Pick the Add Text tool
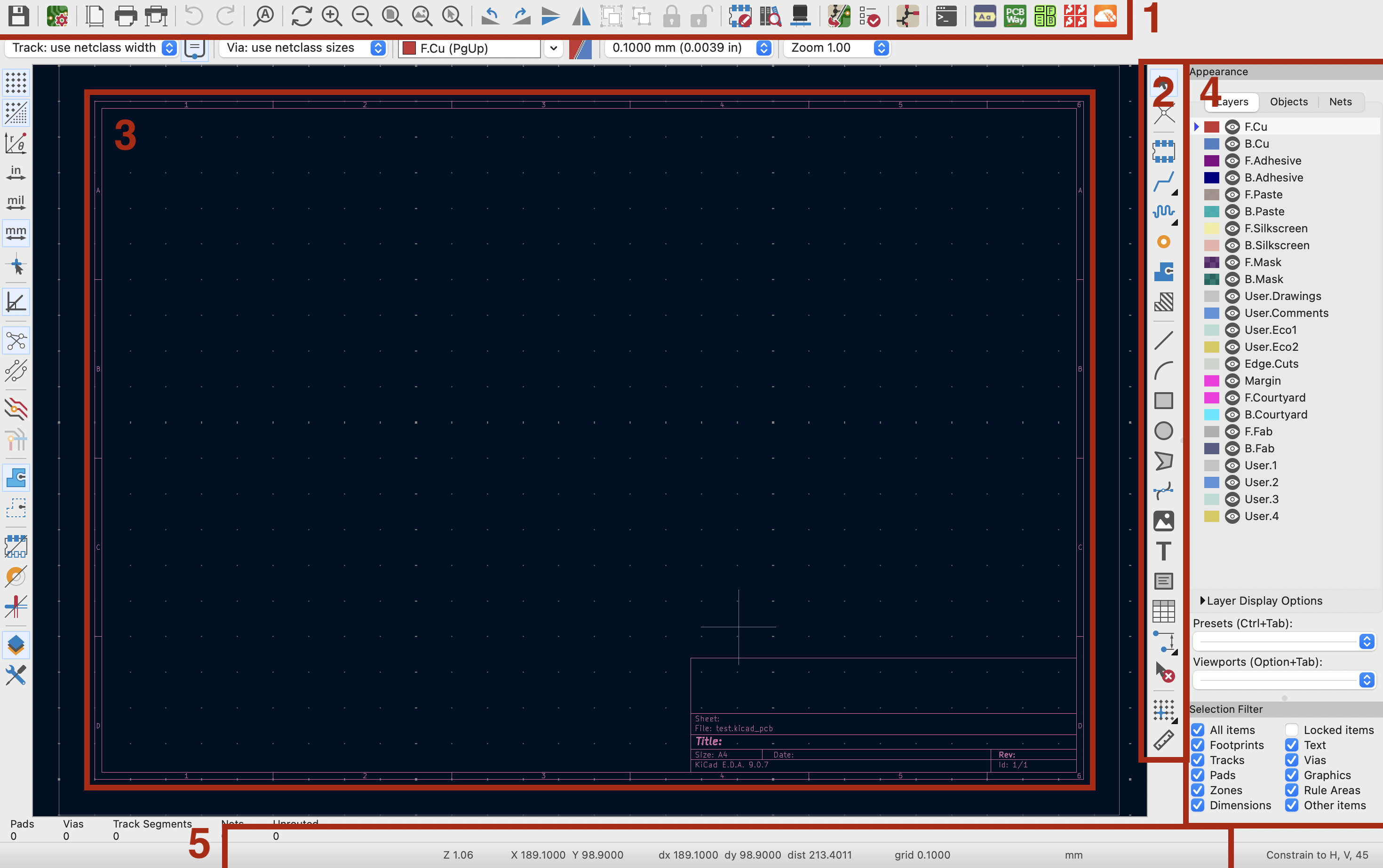 1163,551
